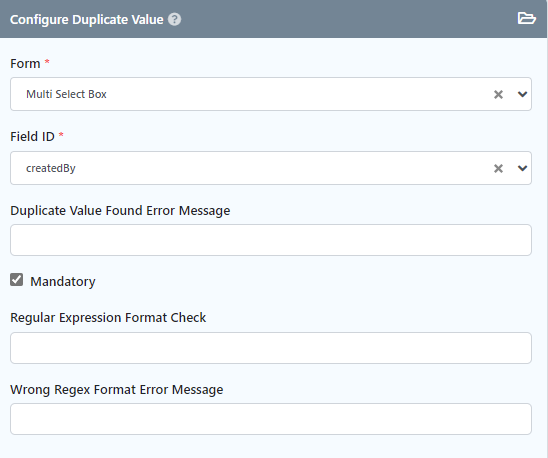Expand the Field ID dropdown chevron
Screen dimensions: 548x458
tap(522, 168)
